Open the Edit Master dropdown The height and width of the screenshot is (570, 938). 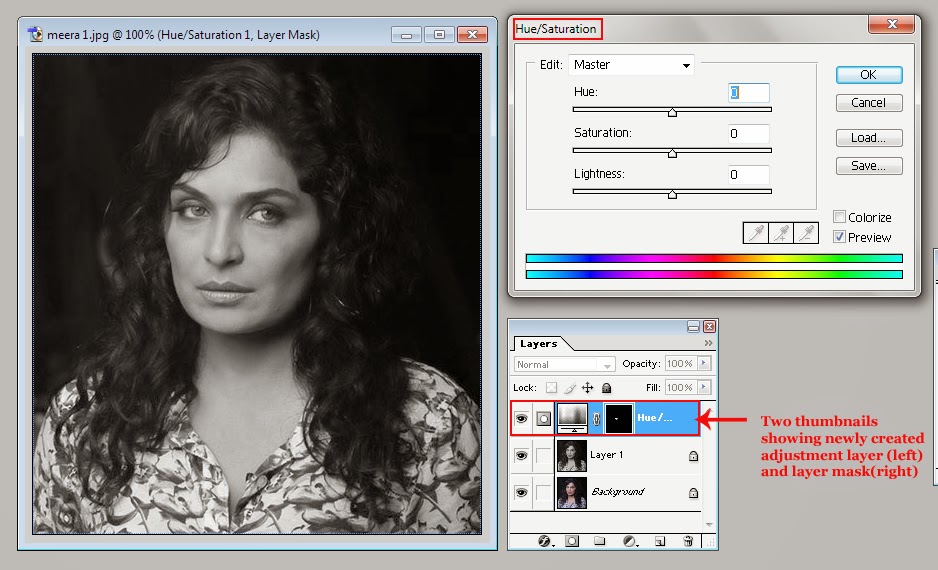(631, 65)
